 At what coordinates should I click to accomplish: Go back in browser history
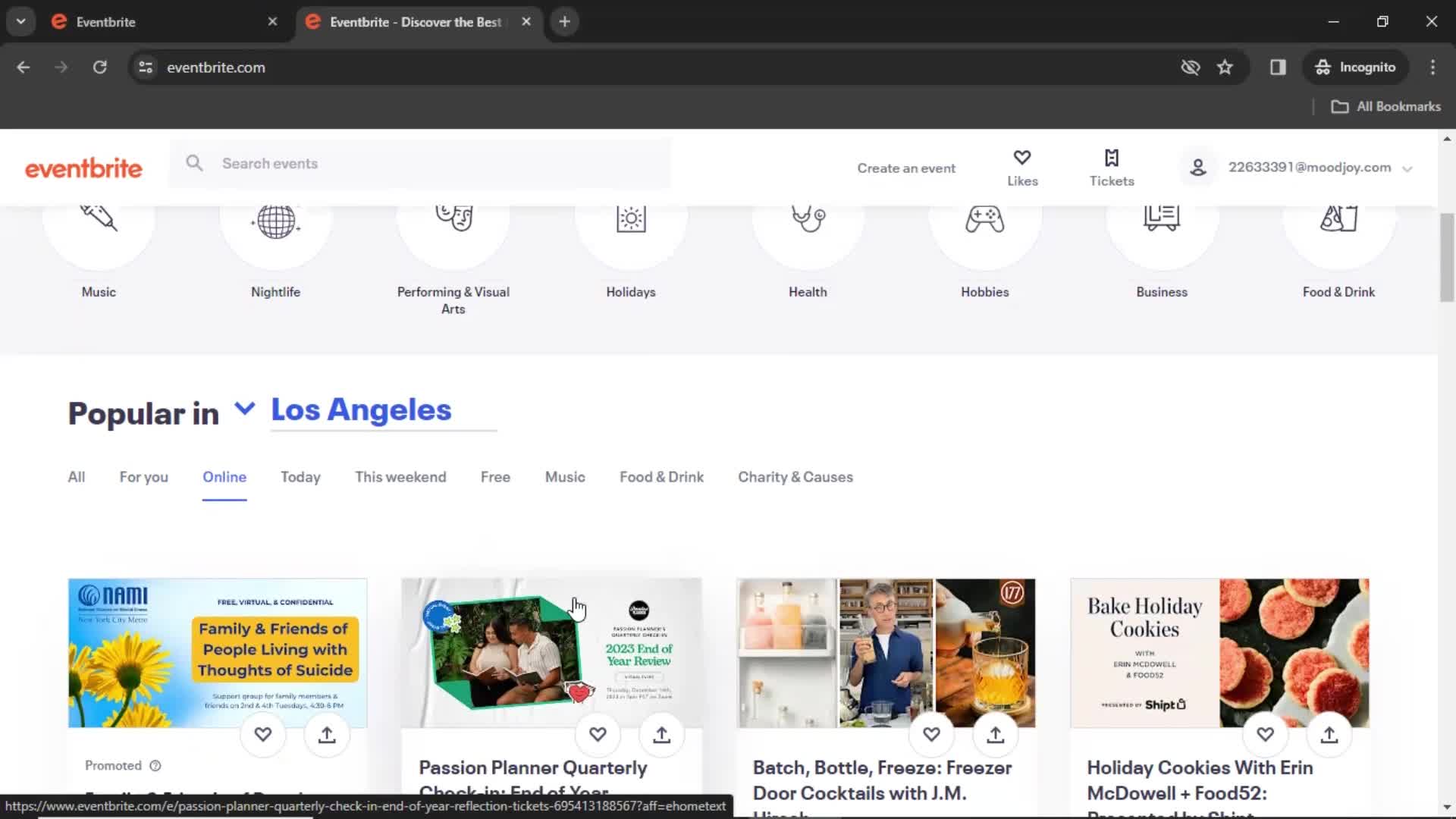click(24, 67)
